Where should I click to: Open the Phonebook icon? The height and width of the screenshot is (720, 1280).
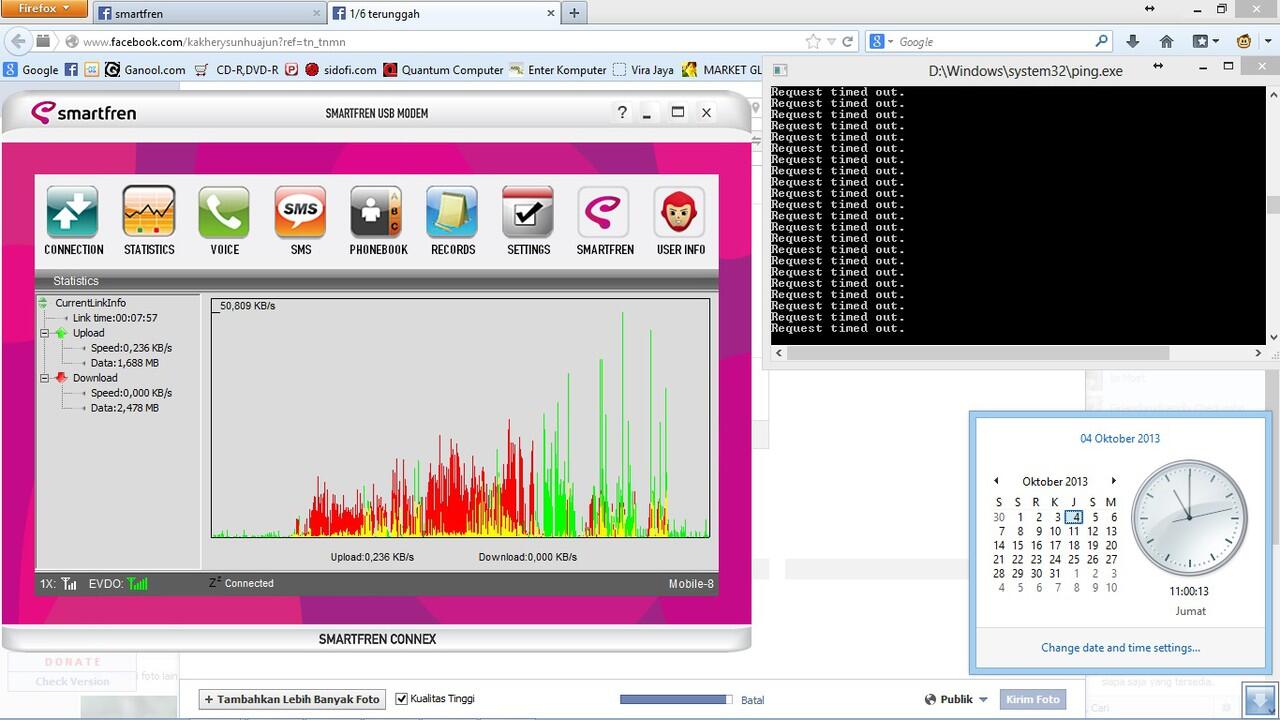(x=376, y=212)
